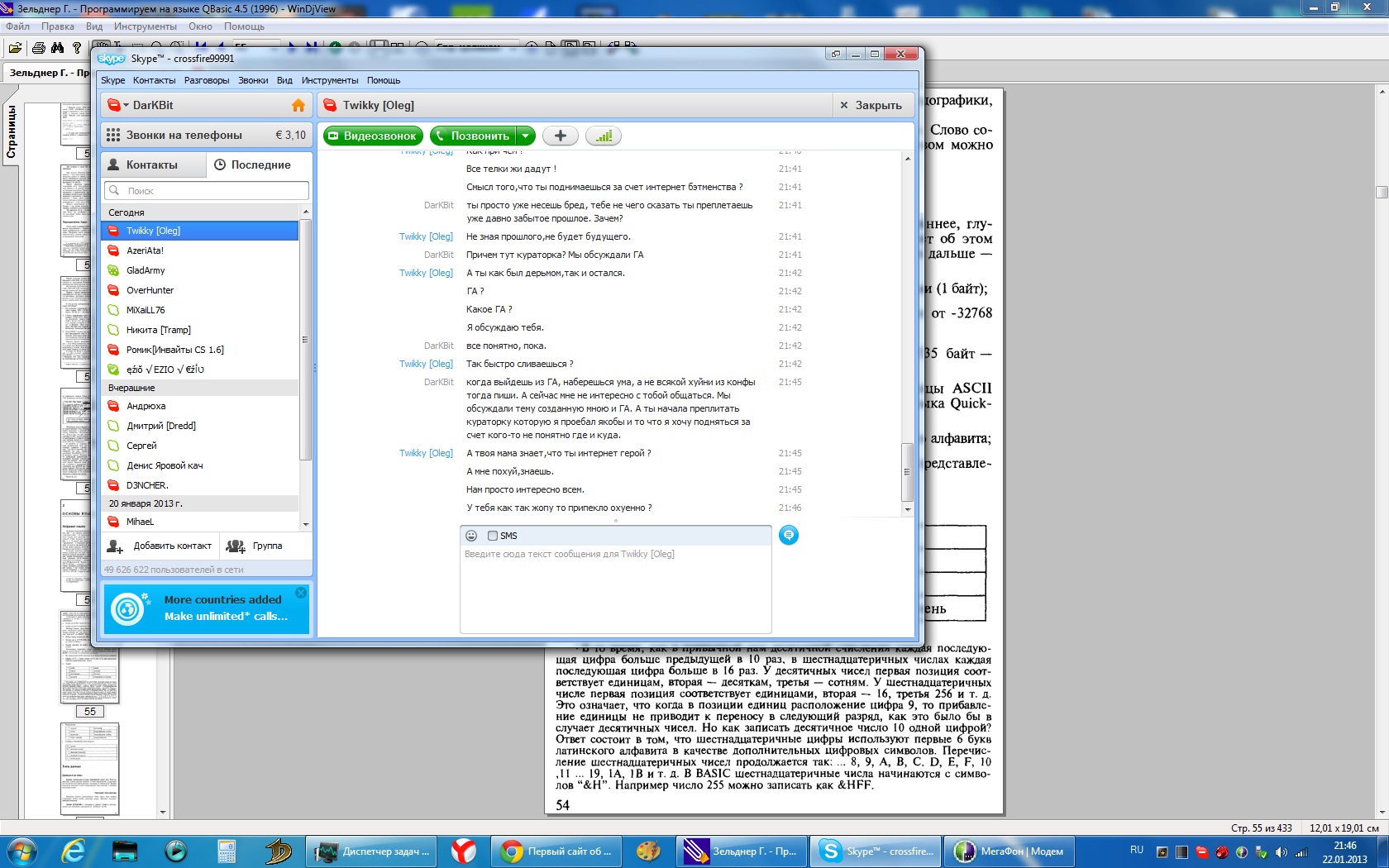Click the send message button
Viewport: 1389px width, 868px height.
789,536
